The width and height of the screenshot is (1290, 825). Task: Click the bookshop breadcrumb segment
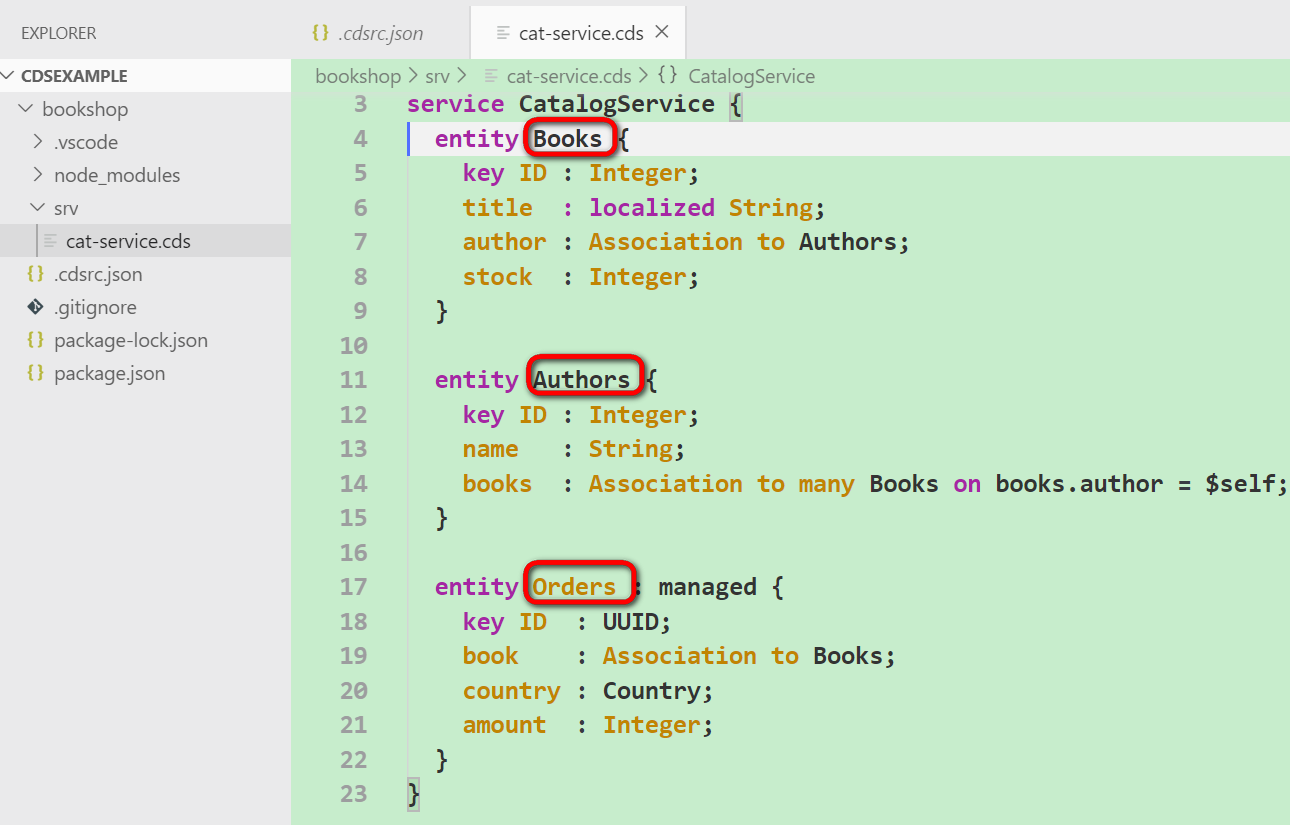pyautogui.click(x=358, y=76)
